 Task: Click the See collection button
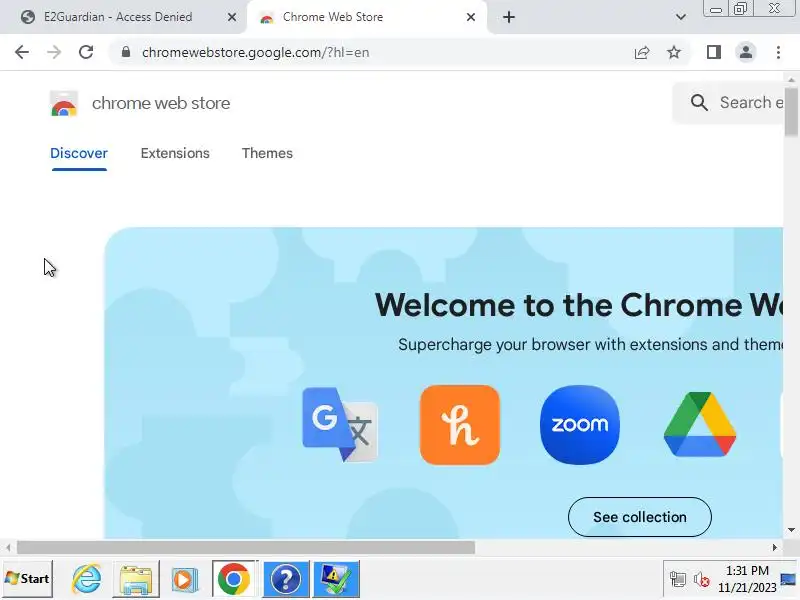(640, 517)
